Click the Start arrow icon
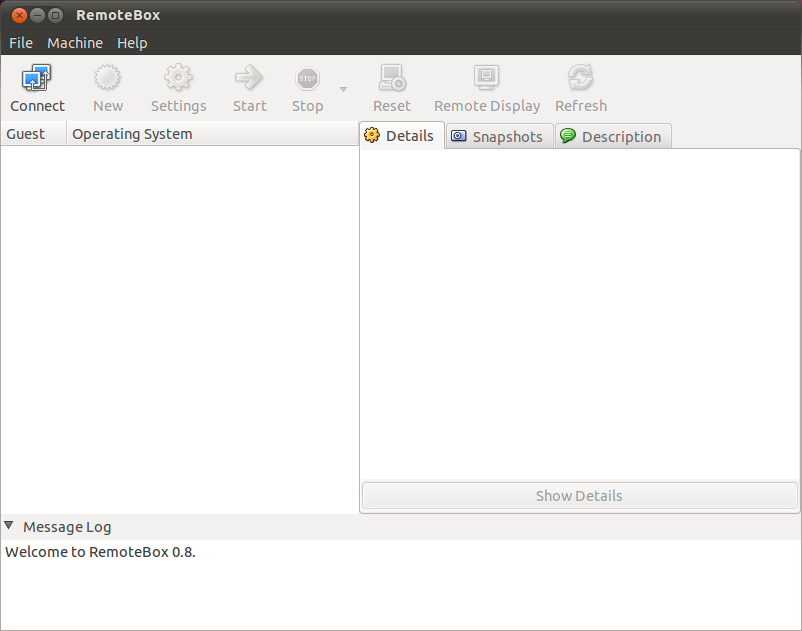The width and height of the screenshot is (802, 631). click(x=249, y=78)
